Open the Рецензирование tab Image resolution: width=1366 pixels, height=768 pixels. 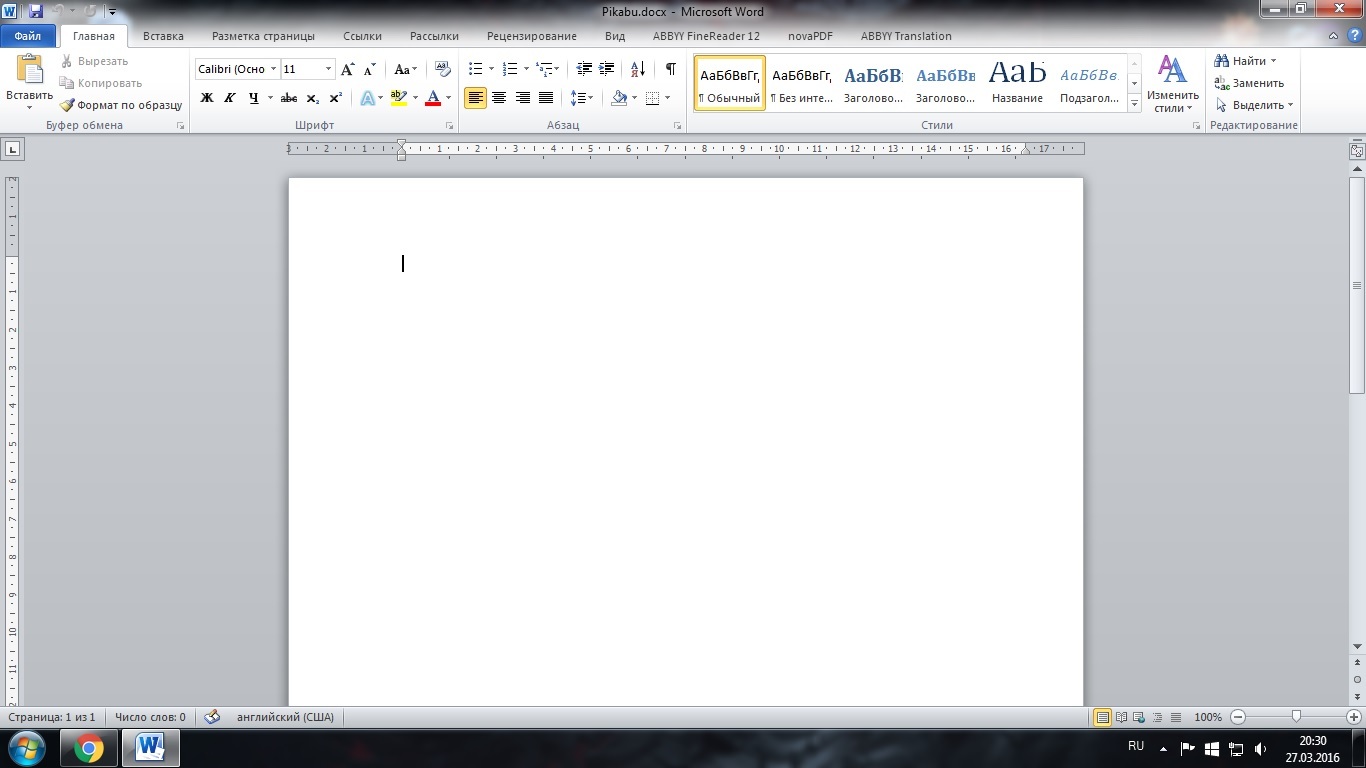(531, 36)
